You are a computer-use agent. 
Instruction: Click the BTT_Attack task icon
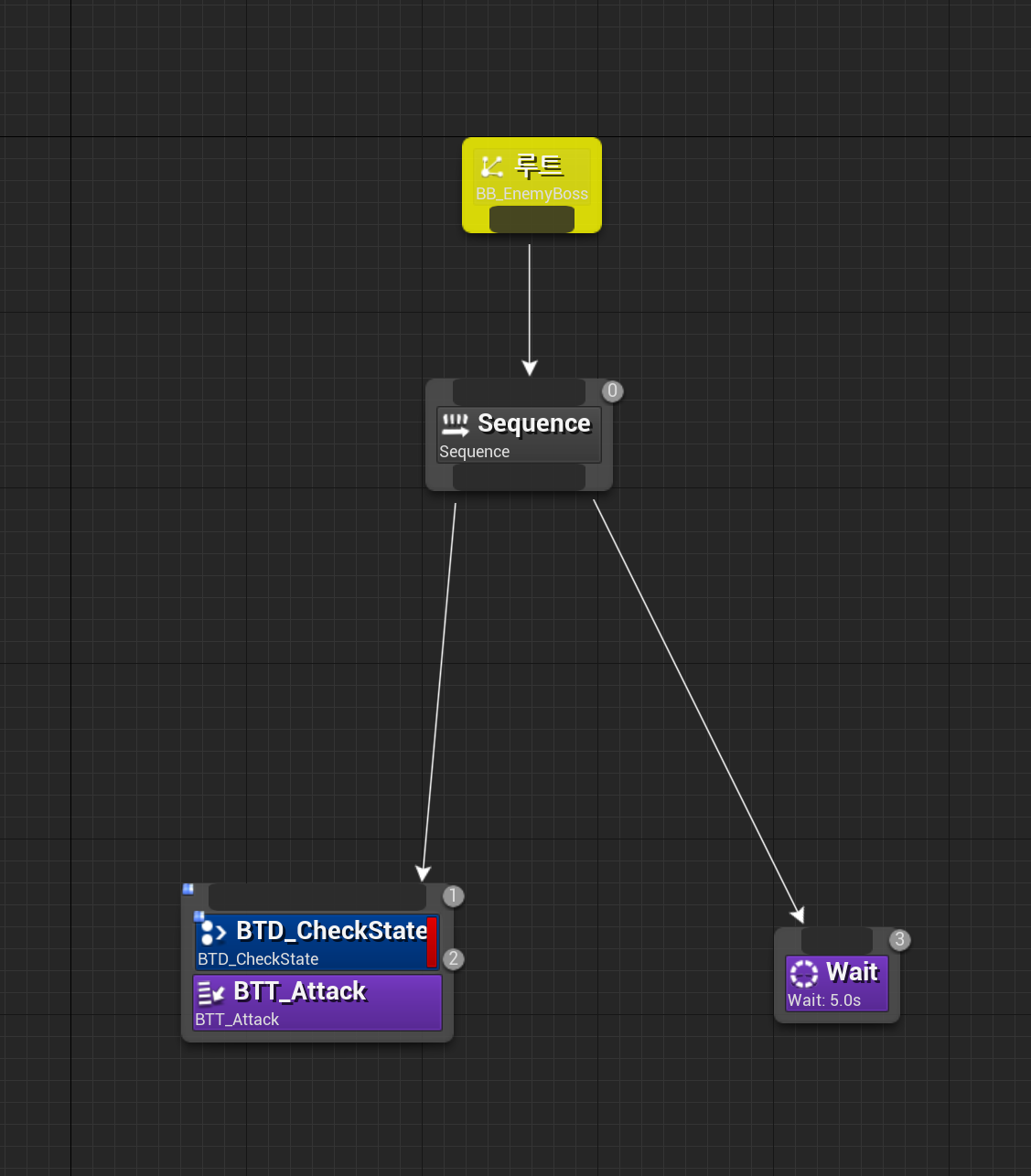coord(211,993)
